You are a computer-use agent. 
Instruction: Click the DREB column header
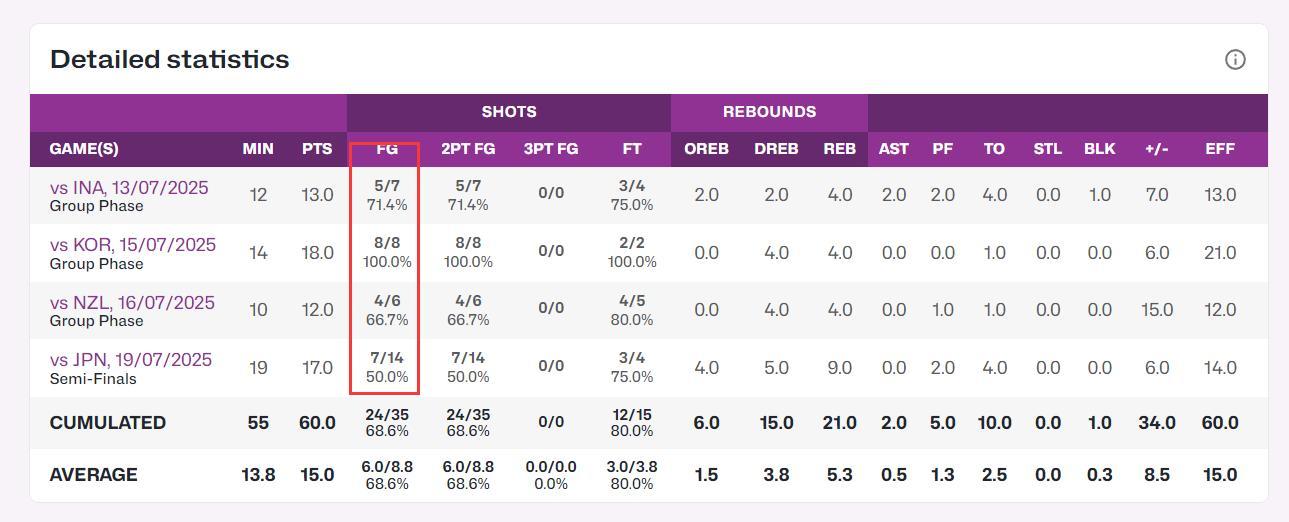click(x=776, y=149)
